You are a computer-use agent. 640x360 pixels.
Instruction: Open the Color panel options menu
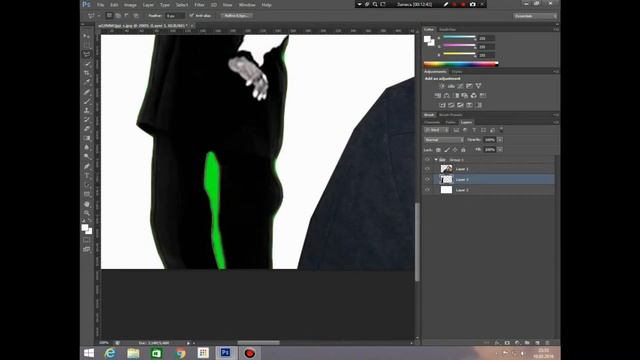point(556,29)
